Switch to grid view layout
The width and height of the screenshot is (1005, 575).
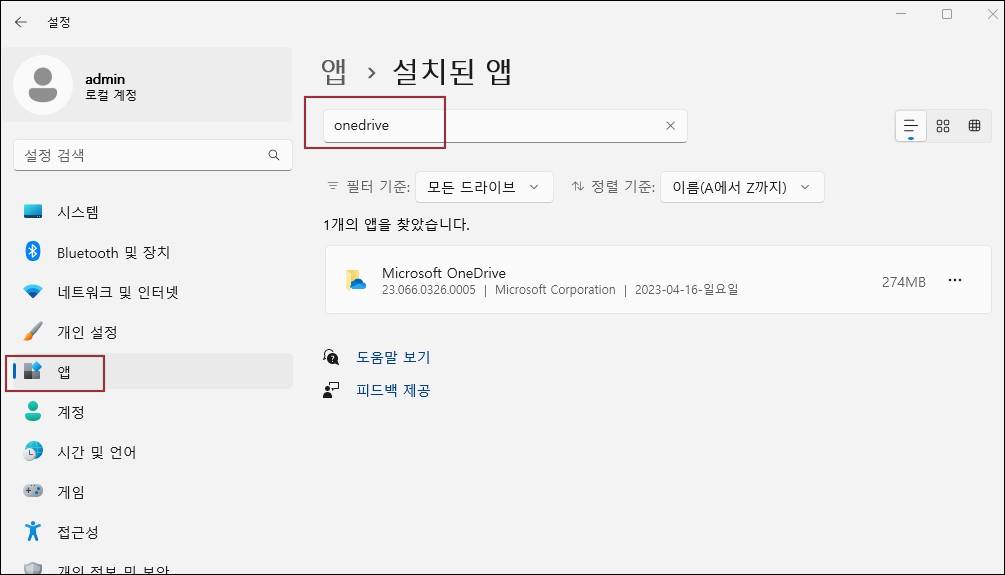pos(943,126)
